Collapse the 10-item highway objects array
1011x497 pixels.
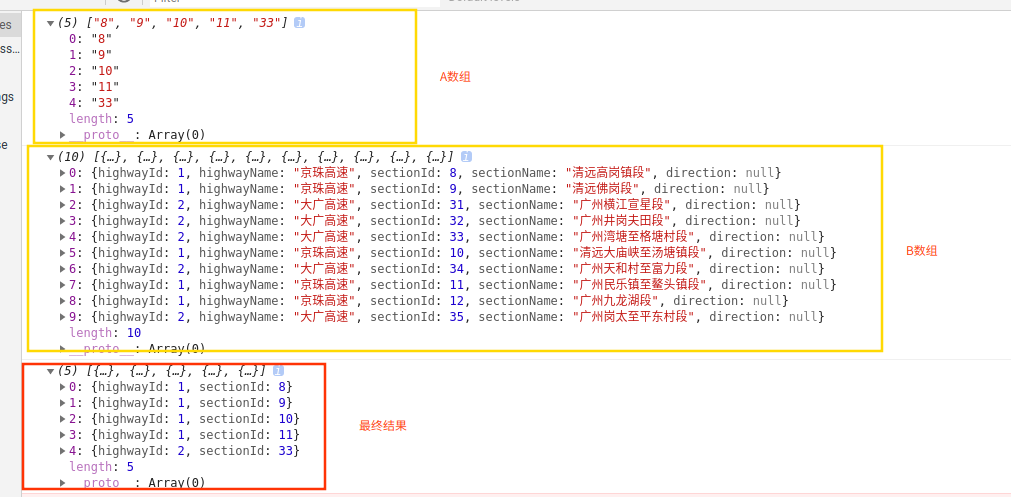coord(51,157)
